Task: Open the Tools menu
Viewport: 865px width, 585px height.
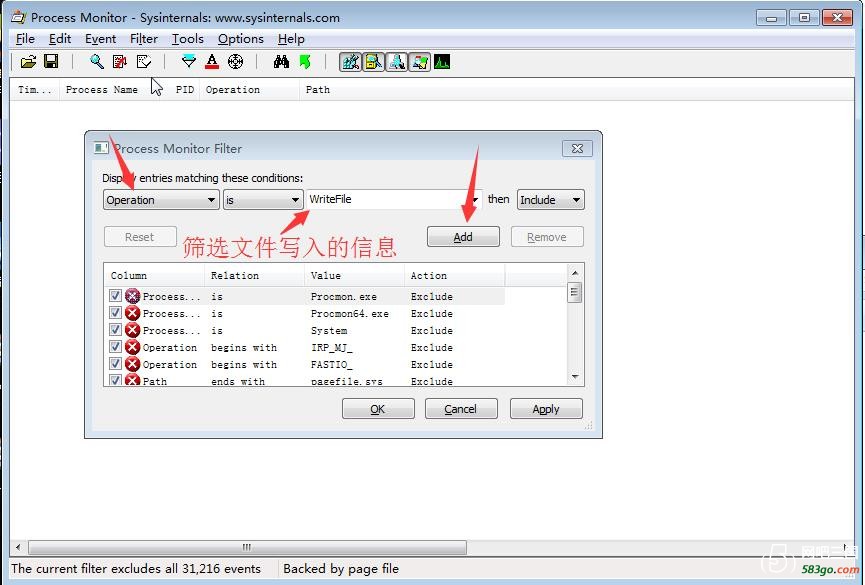Action: (x=188, y=39)
